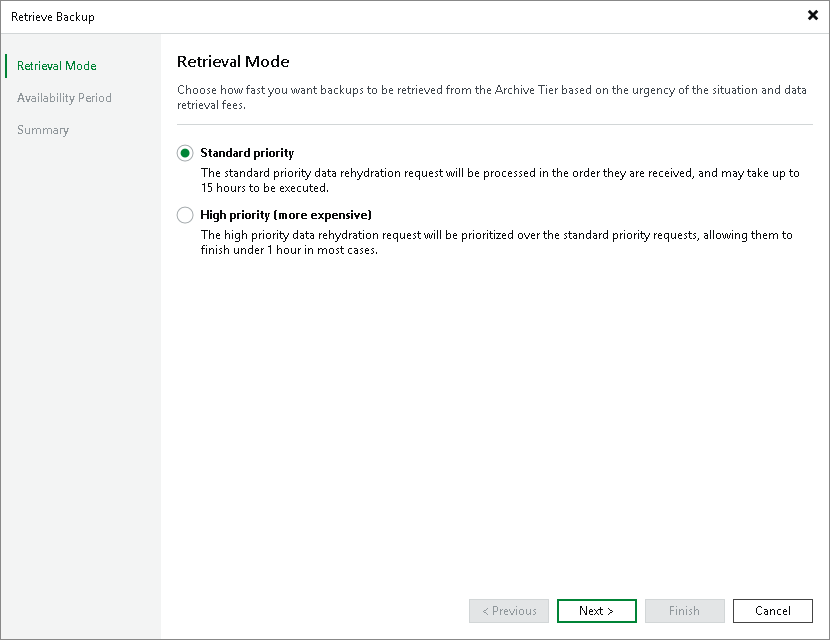Click the '15 hours to be executed' description
The width and height of the screenshot is (830, 640).
coord(500,181)
